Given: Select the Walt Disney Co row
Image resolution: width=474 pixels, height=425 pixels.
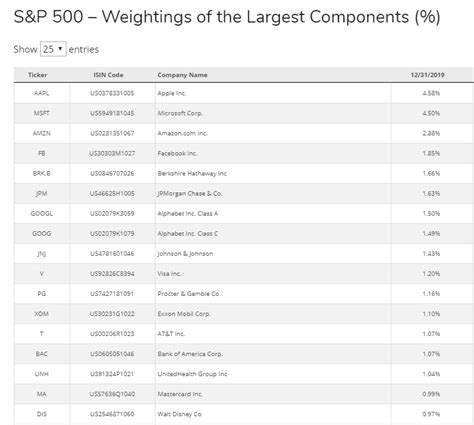Looking at the screenshot, I should point(244,414).
